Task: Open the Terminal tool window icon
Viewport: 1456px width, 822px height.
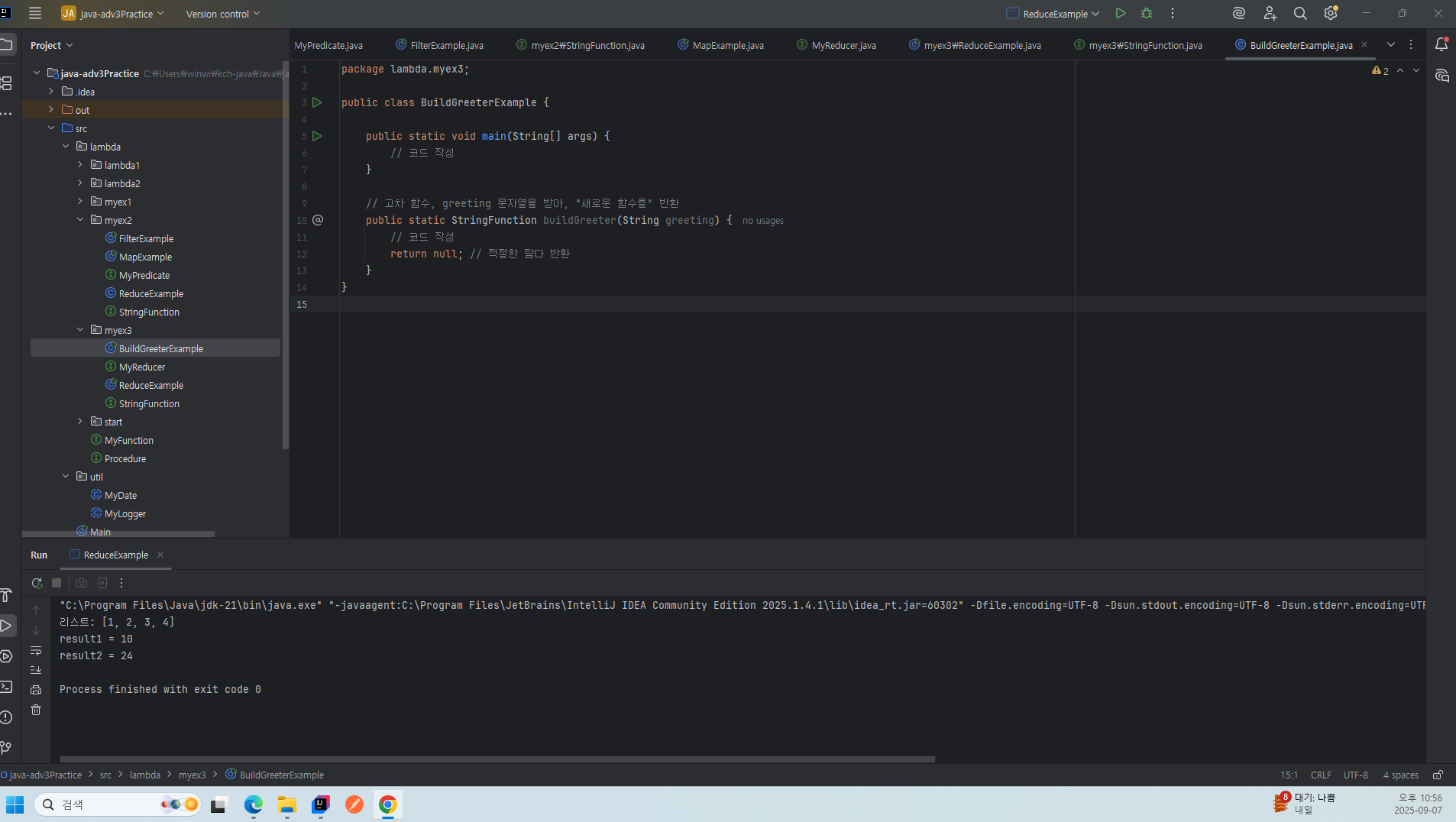Action: coord(7,687)
